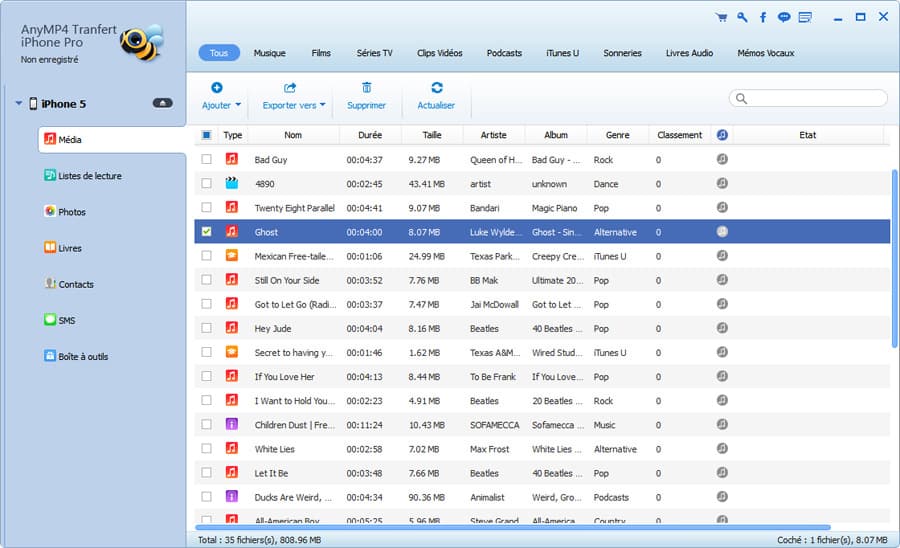Toggle the select-all checkbox in header
The height and width of the screenshot is (548, 900).
pos(206,135)
